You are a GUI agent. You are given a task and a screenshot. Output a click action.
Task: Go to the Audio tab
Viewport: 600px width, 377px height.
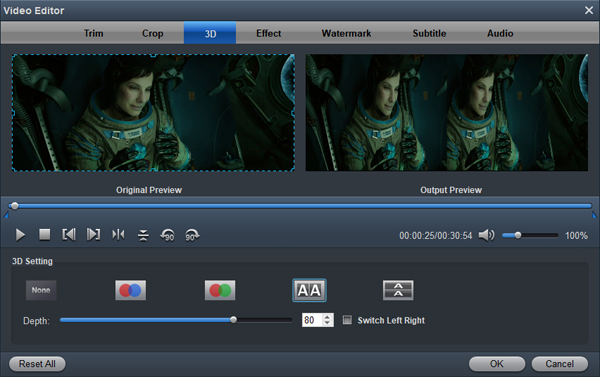coord(500,33)
